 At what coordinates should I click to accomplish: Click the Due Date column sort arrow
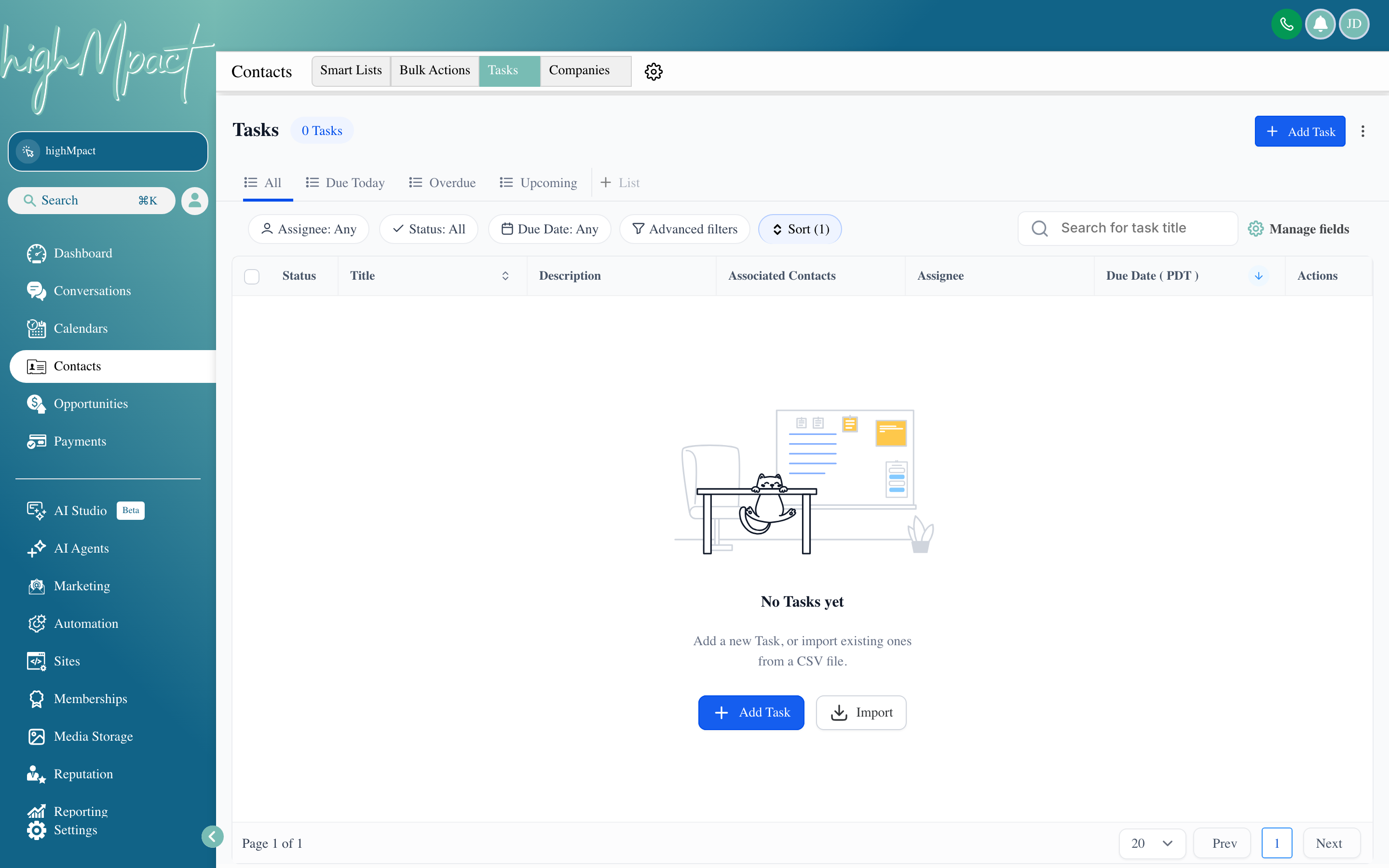(x=1259, y=276)
